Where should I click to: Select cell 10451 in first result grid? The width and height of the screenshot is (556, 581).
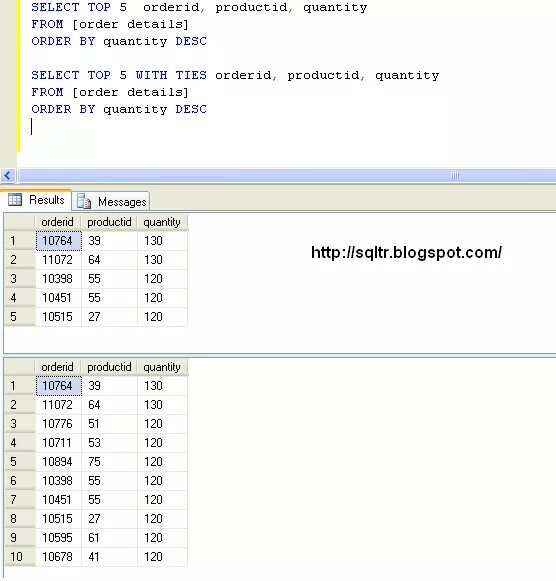coord(59,298)
